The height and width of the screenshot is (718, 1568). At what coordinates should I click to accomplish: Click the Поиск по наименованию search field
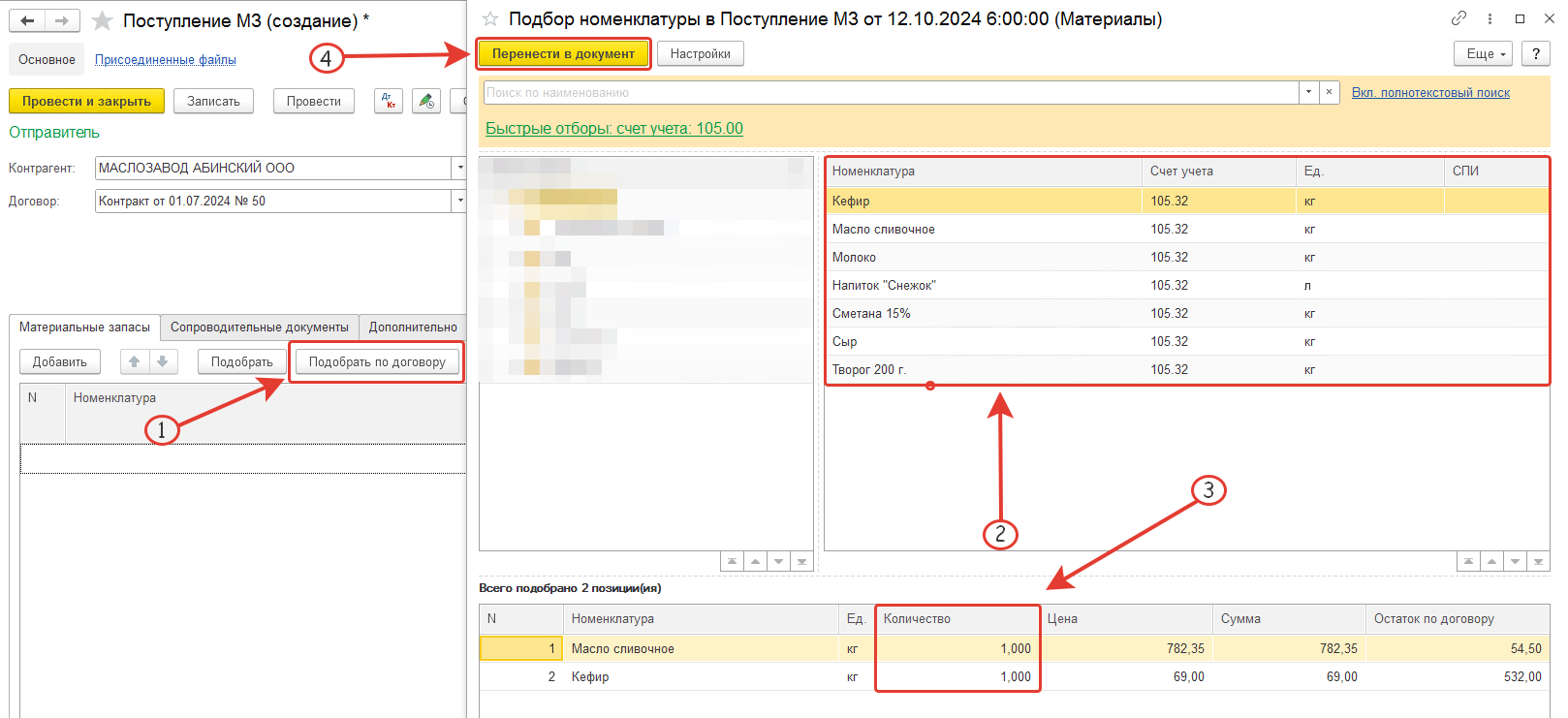click(x=890, y=92)
